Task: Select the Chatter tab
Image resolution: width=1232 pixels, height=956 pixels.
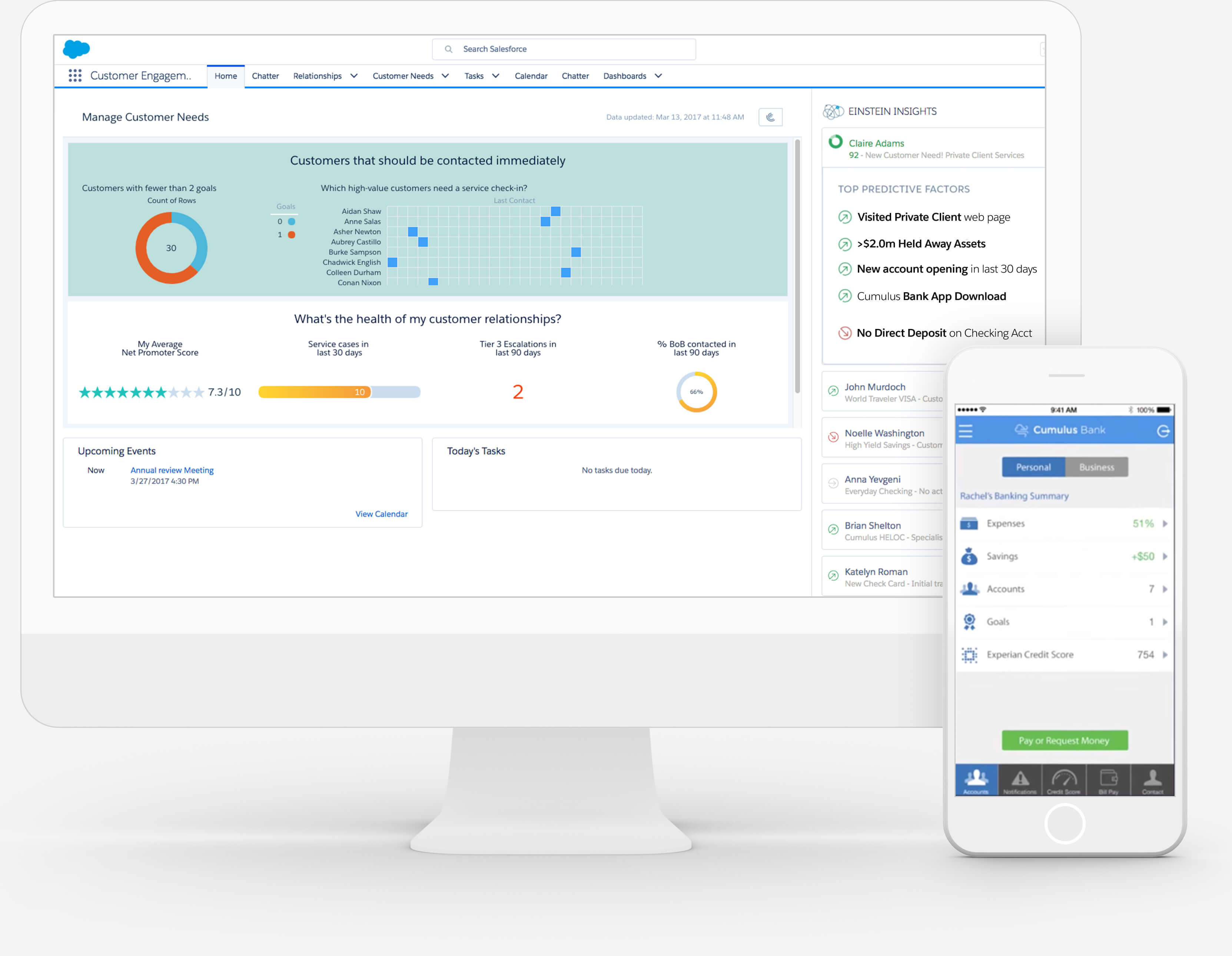Action: pyautogui.click(x=265, y=75)
